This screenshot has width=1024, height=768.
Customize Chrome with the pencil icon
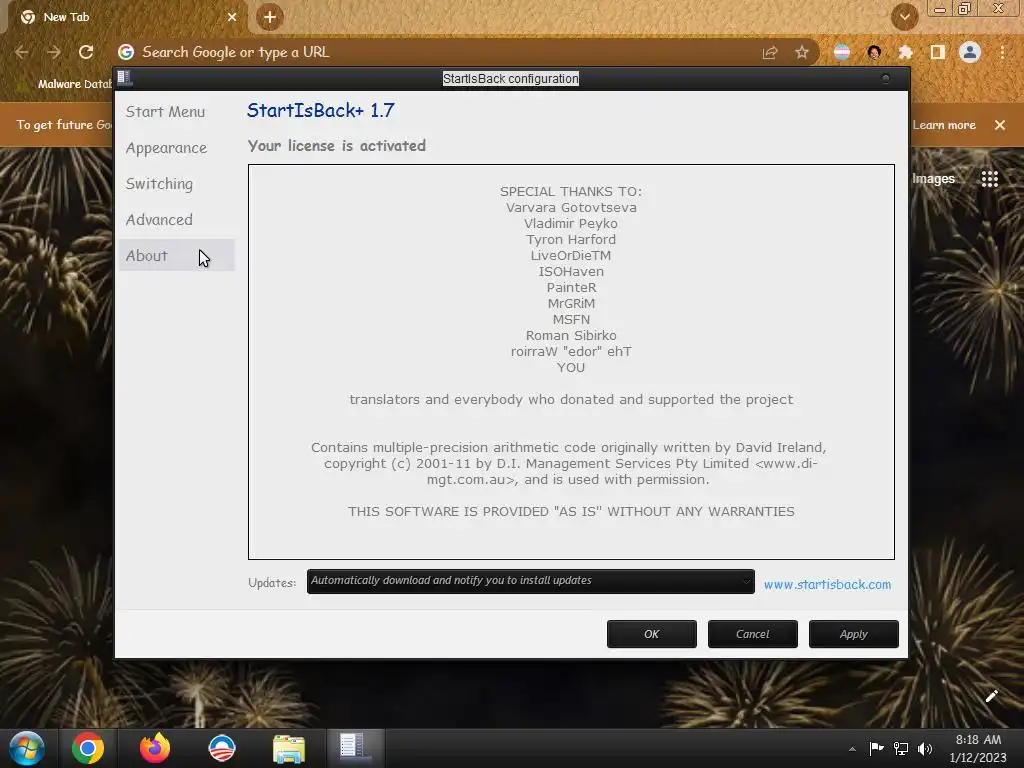pyautogui.click(x=991, y=696)
